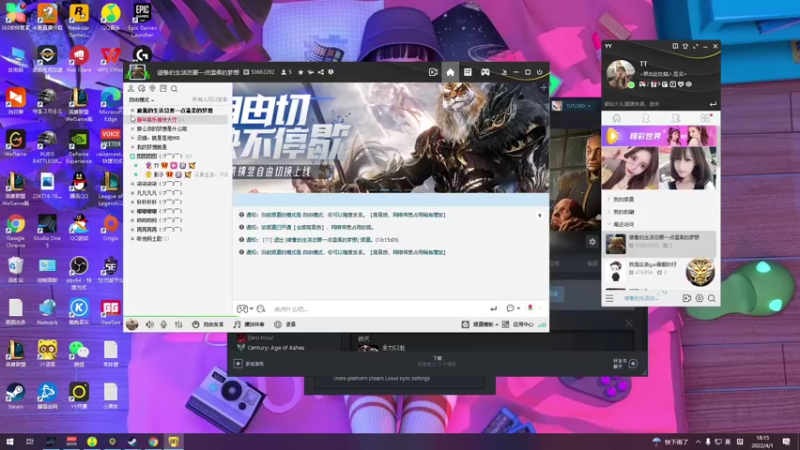Open the home tab in YY channel window
Image resolution: width=800 pixels, height=450 pixels.
tap(450, 72)
